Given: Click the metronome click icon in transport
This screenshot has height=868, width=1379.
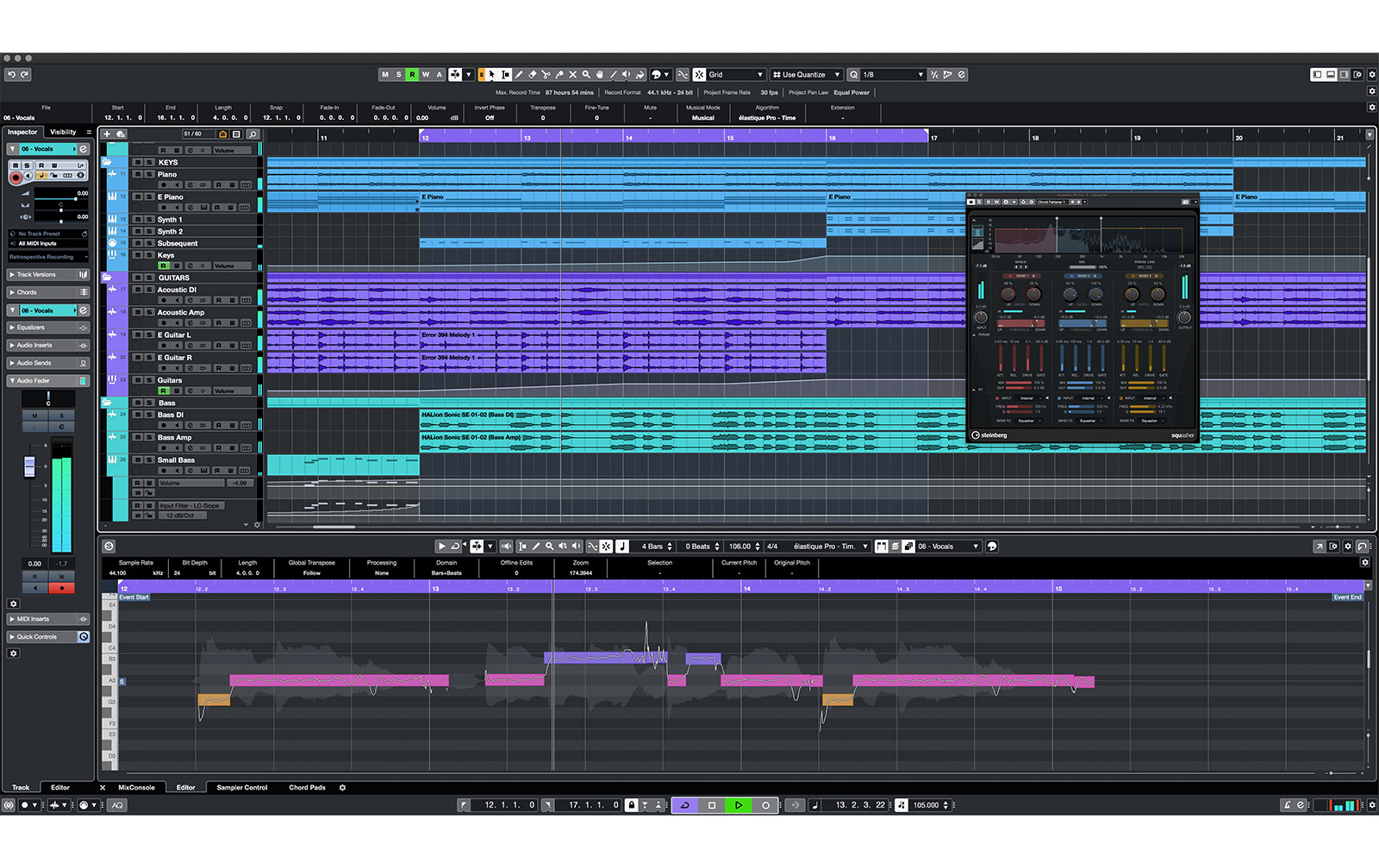Looking at the screenshot, I should [1288, 805].
